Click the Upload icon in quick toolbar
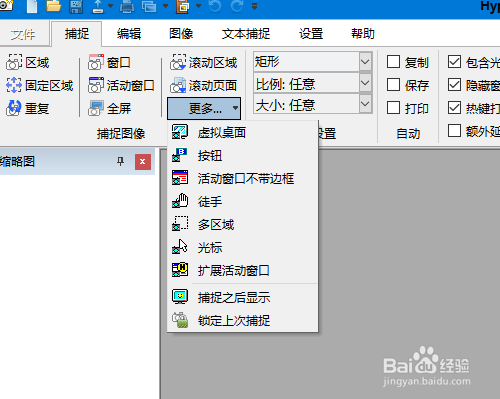 98,6
